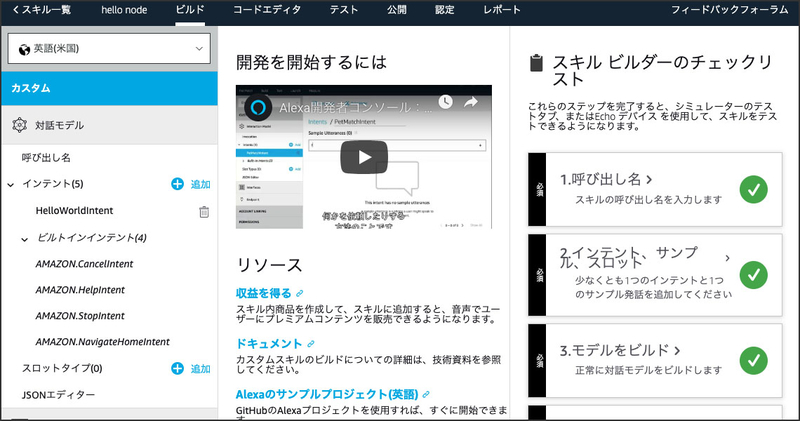800x421 pixels.
Task: Play the Alexa developer console video
Action: (364, 157)
